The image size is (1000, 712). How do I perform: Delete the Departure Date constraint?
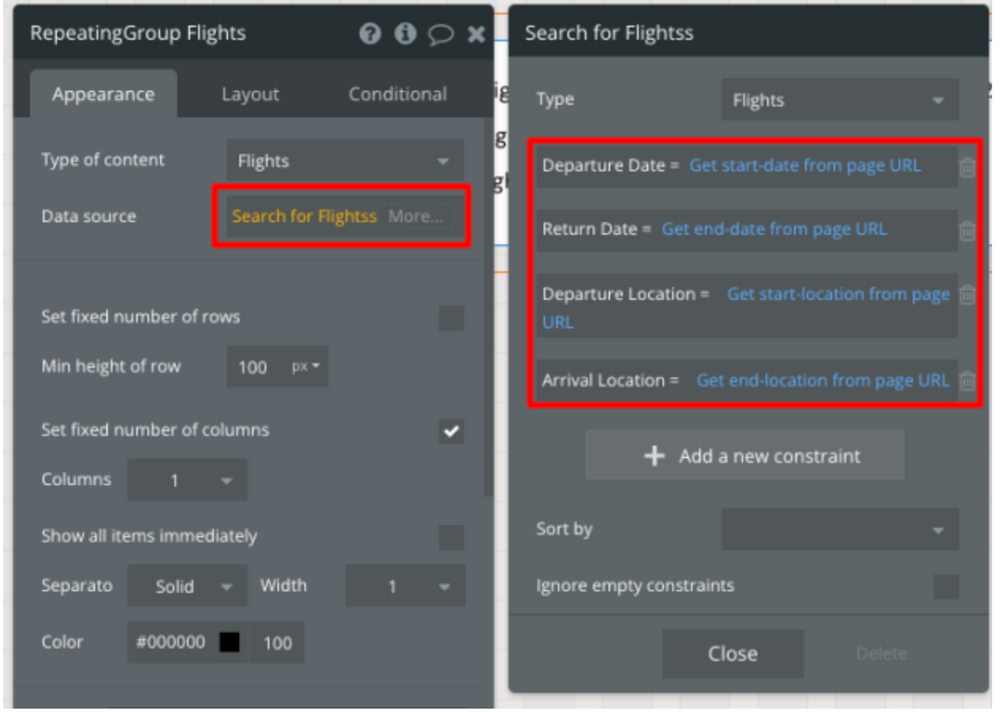[x=967, y=167]
